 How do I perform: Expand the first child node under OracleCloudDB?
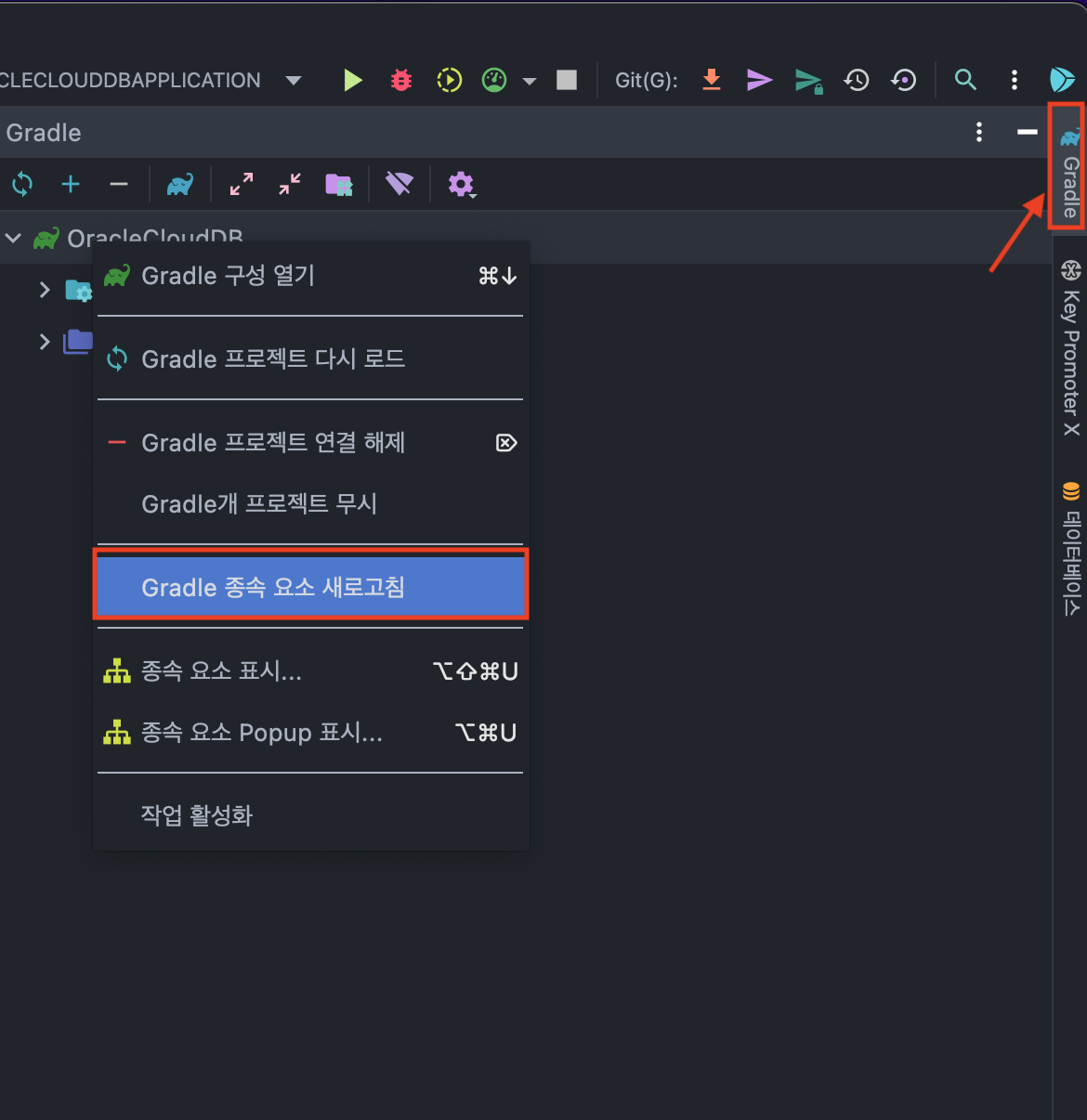click(x=45, y=290)
